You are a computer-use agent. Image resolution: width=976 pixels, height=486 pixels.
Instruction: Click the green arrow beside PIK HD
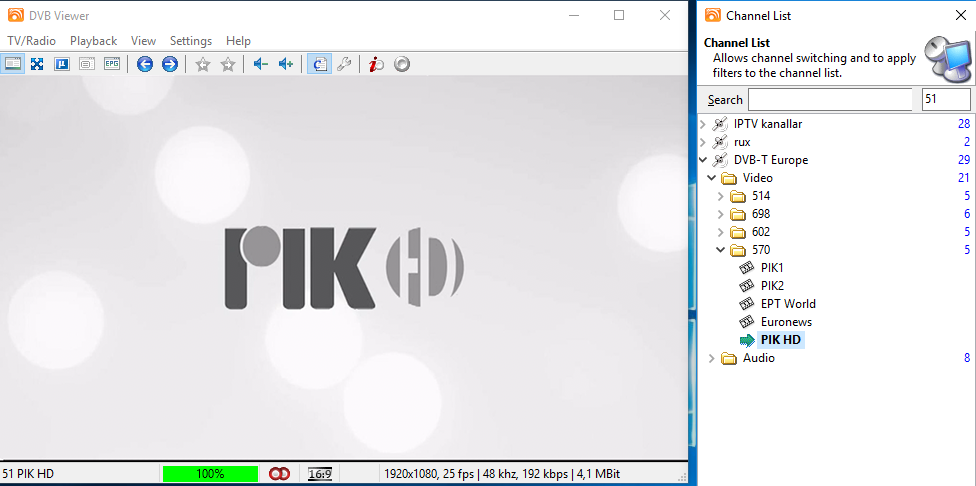pyautogui.click(x=747, y=340)
